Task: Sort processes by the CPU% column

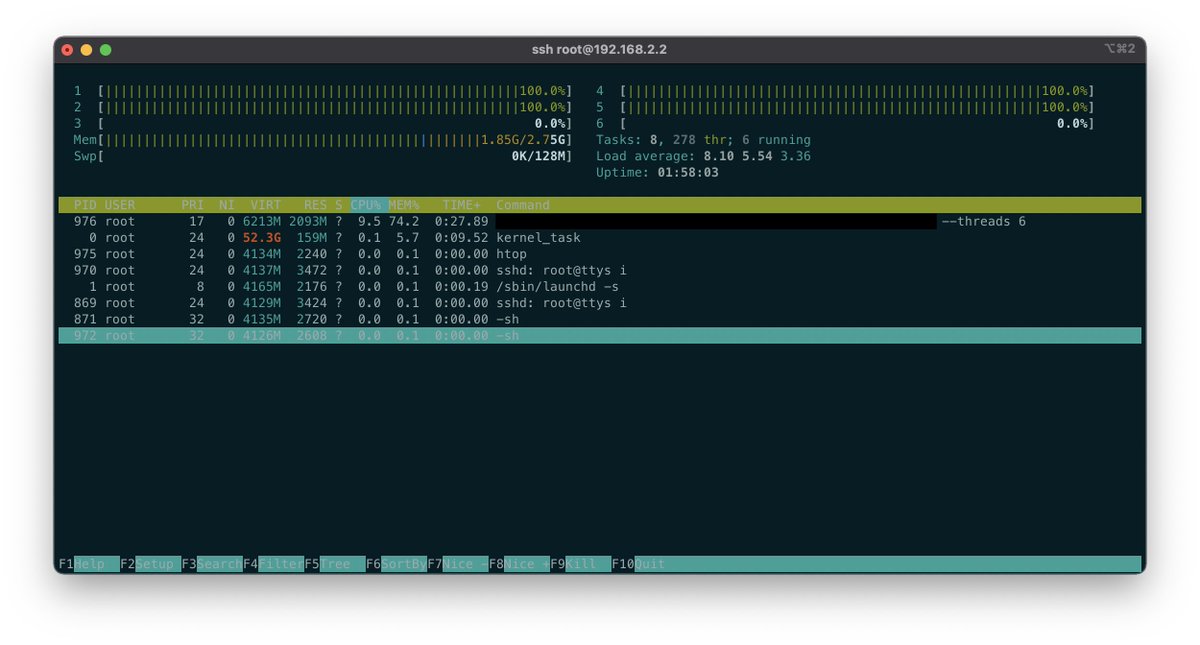Action: click(x=365, y=204)
